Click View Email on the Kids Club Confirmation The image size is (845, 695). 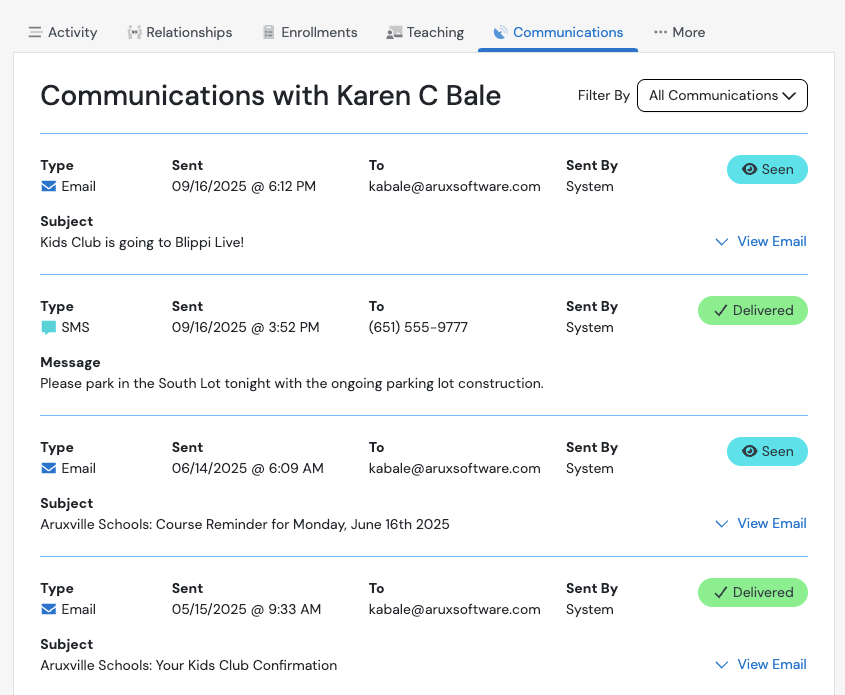[770, 664]
